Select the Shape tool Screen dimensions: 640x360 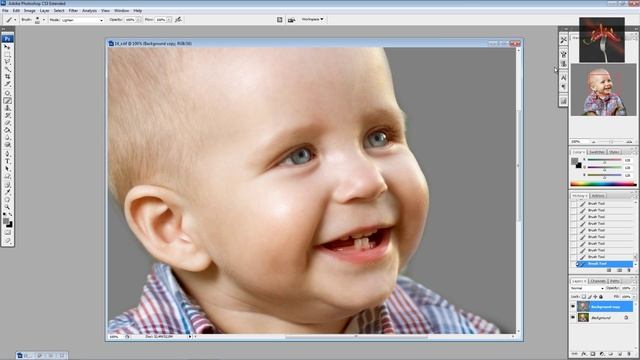(7, 176)
